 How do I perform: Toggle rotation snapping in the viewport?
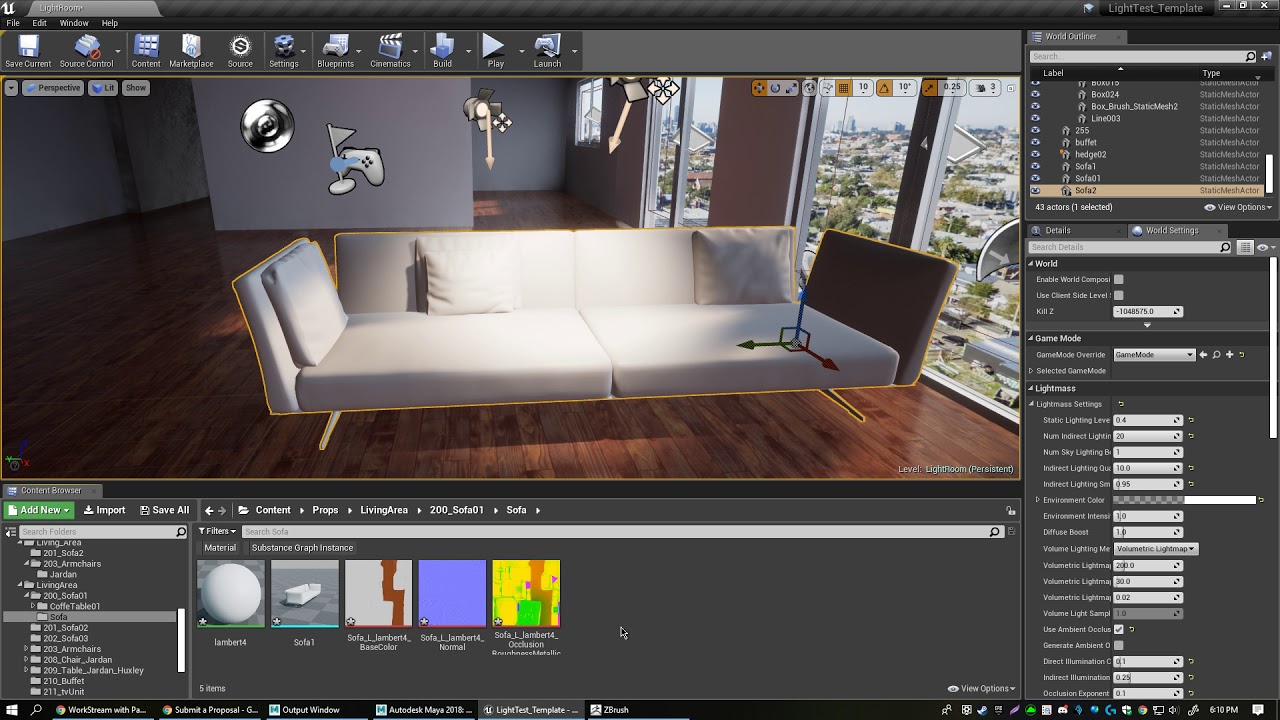coord(884,88)
